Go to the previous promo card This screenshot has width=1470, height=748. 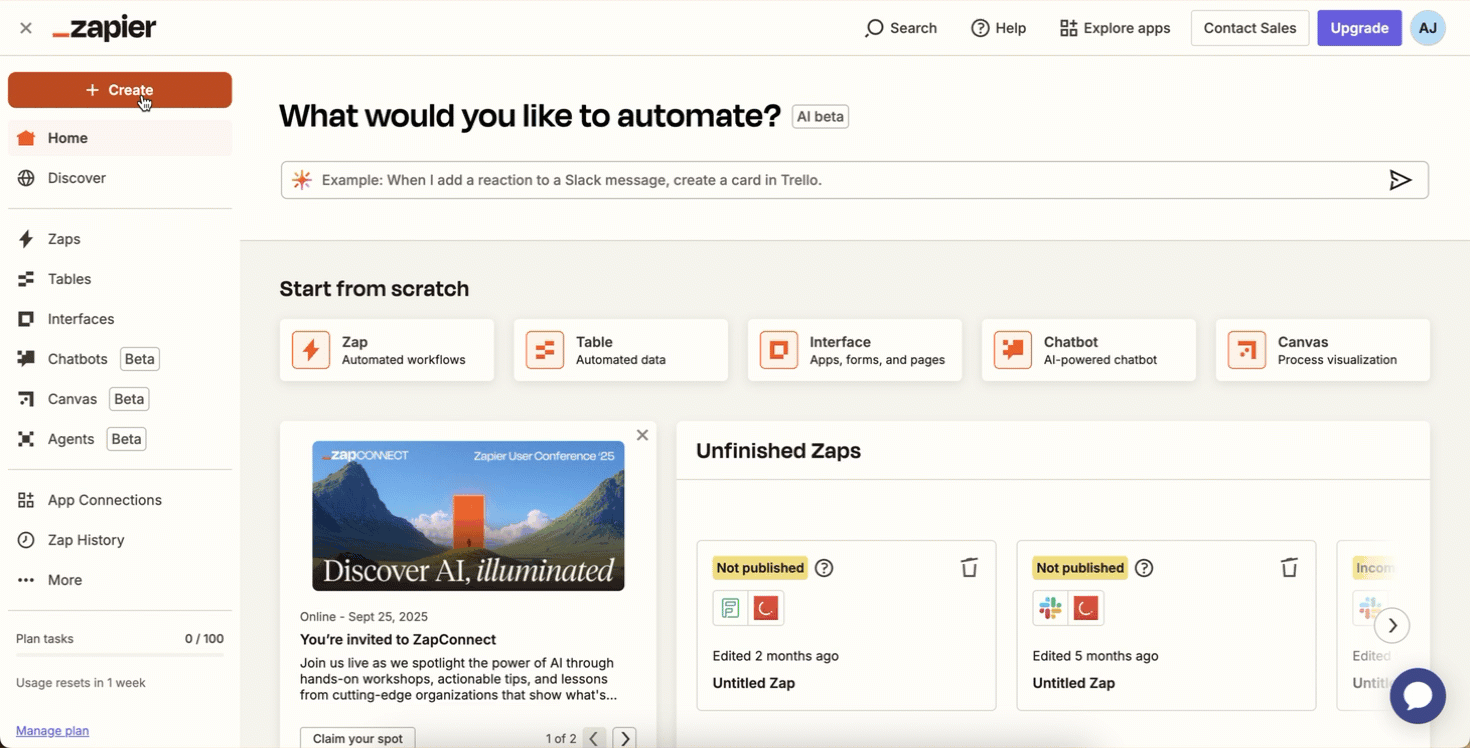point(594,739)
